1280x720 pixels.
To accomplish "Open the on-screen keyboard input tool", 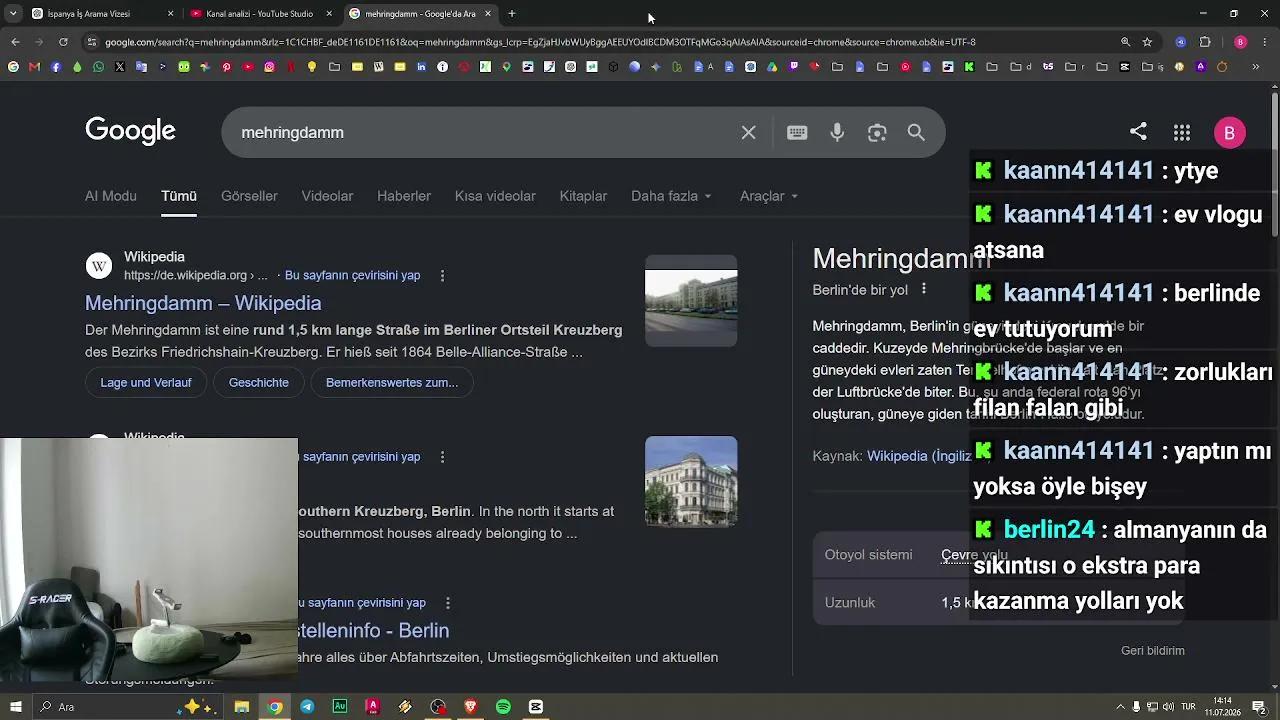I will [797, 132].
